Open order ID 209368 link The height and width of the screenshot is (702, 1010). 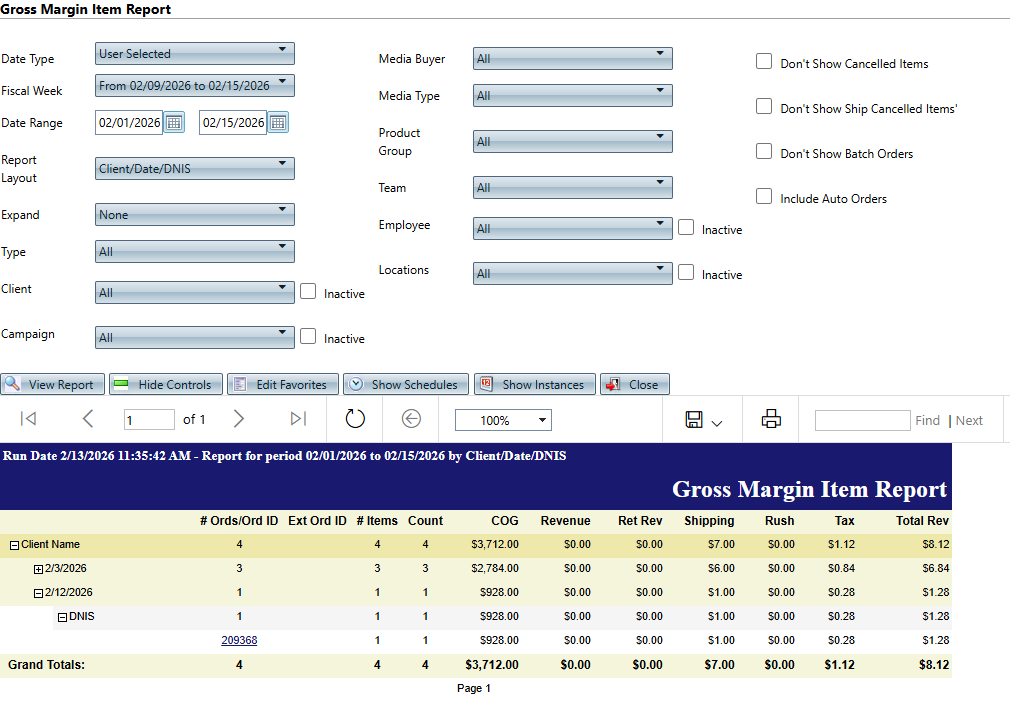[x=239, y=640]
